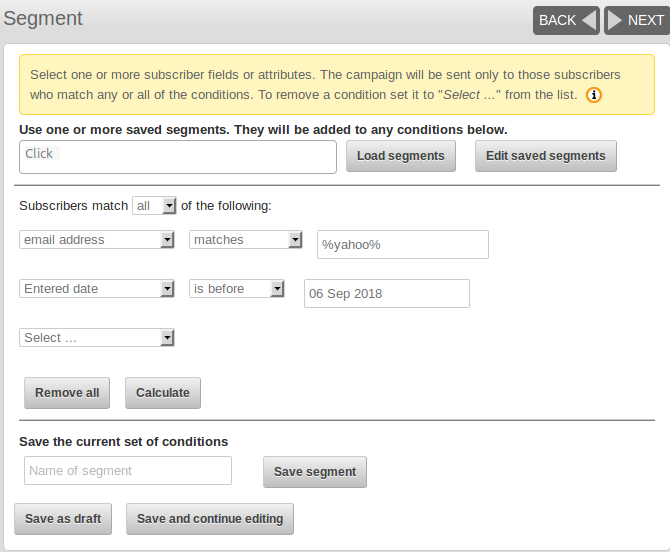Click the saved segments 'Click' input box

(x=178, y=157)
